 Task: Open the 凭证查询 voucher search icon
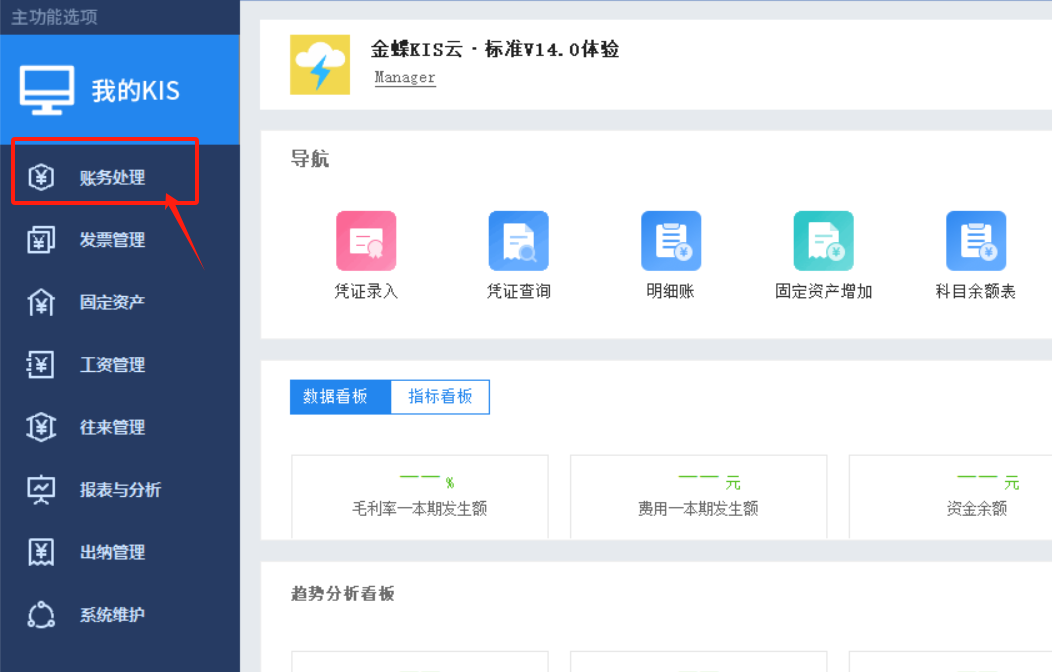519,241
